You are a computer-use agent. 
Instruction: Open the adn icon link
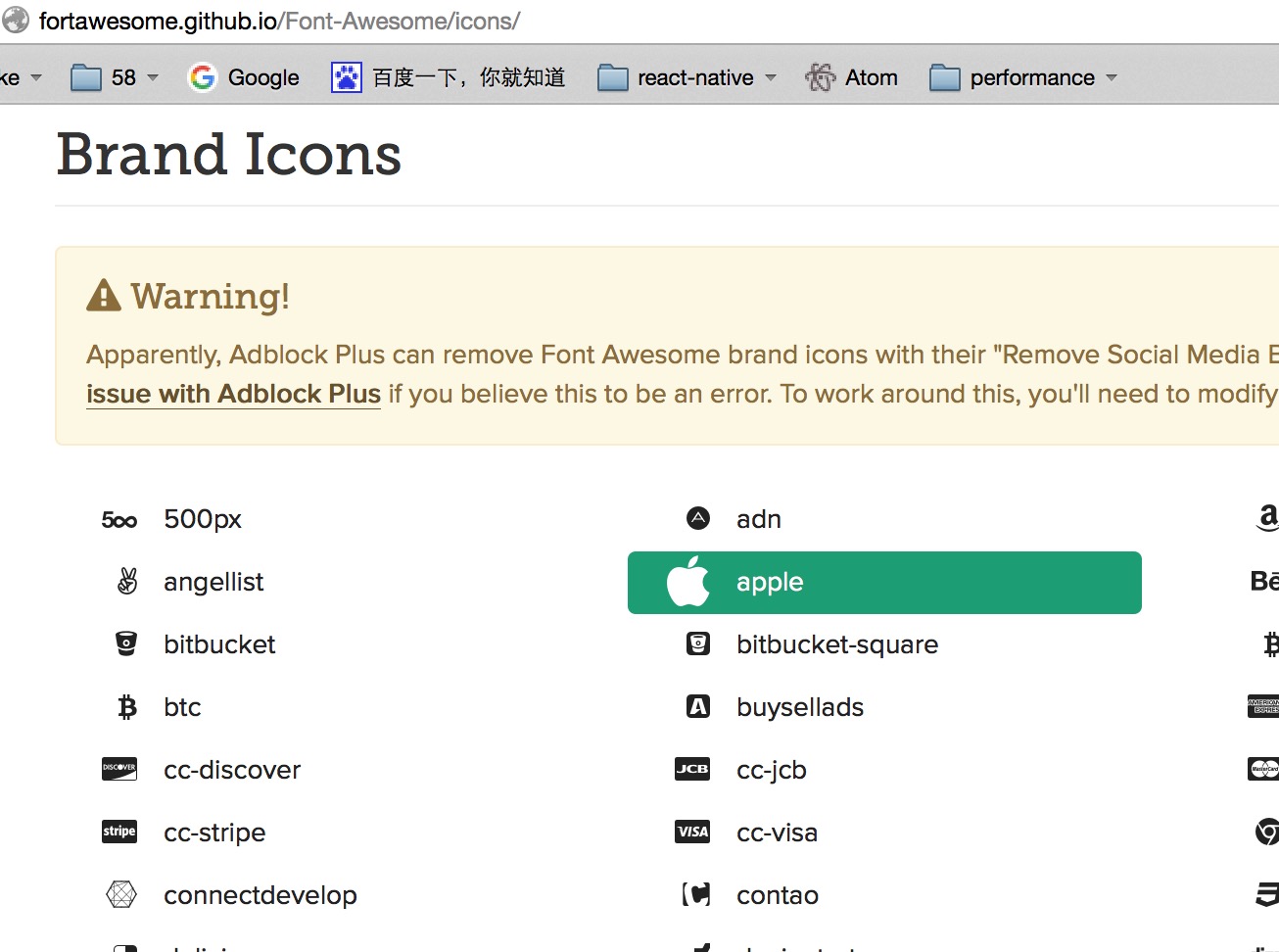(x=759, y=519)
